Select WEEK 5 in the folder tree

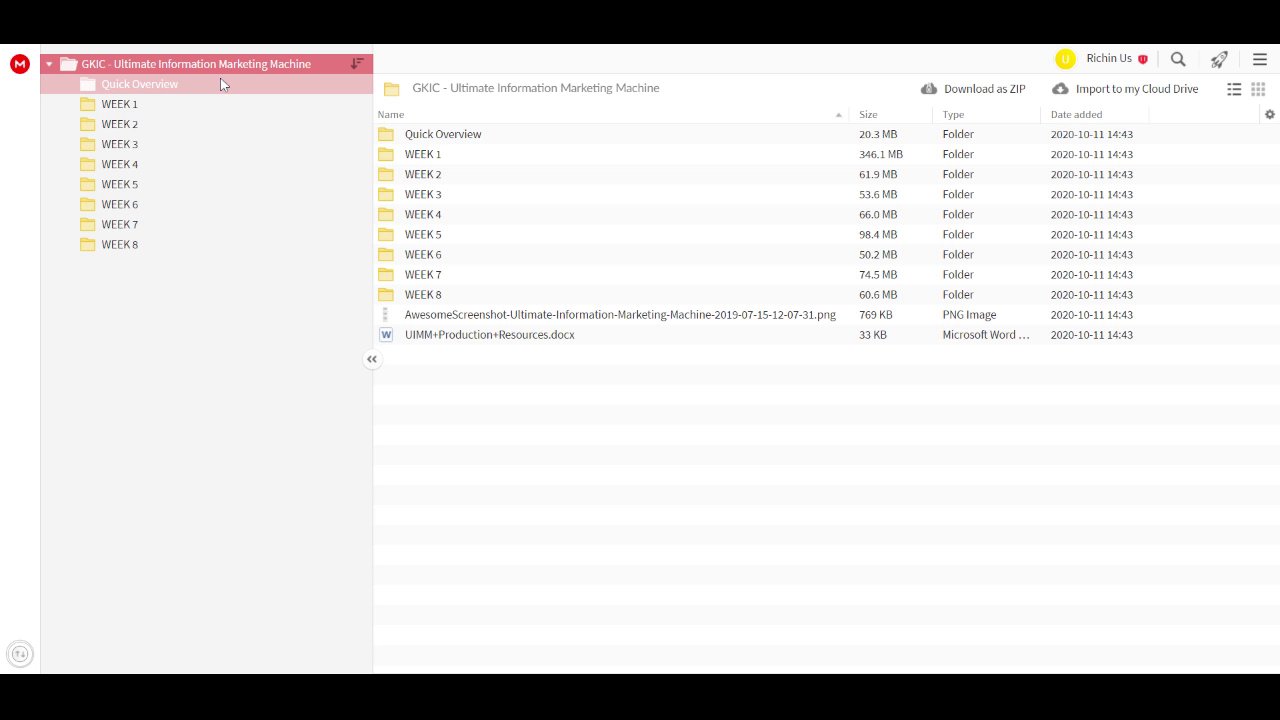click(119, 184)
